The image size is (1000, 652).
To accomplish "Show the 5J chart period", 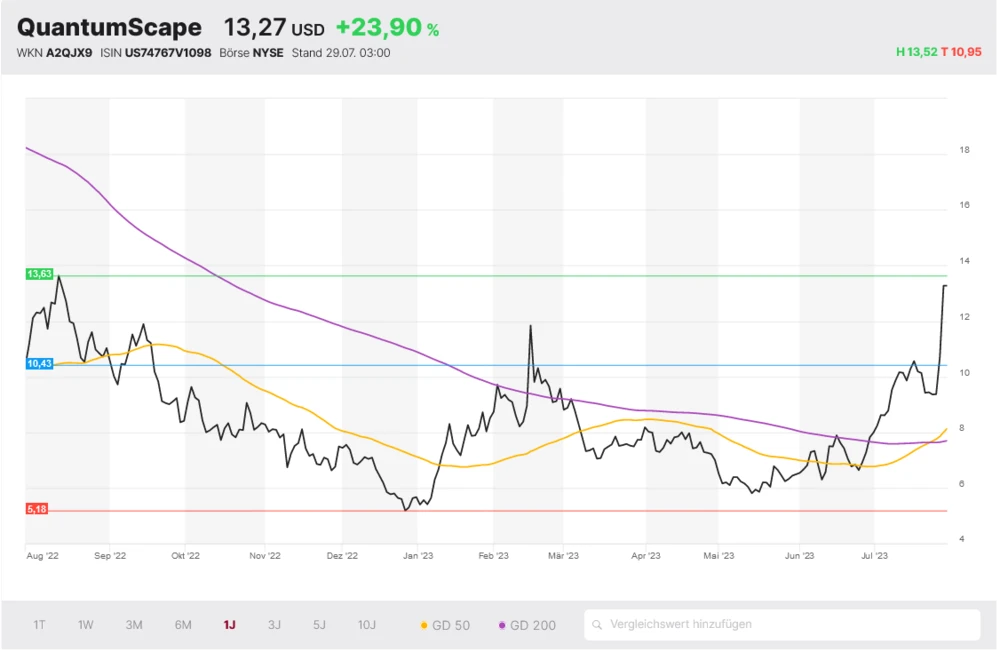I will [319, 625].
